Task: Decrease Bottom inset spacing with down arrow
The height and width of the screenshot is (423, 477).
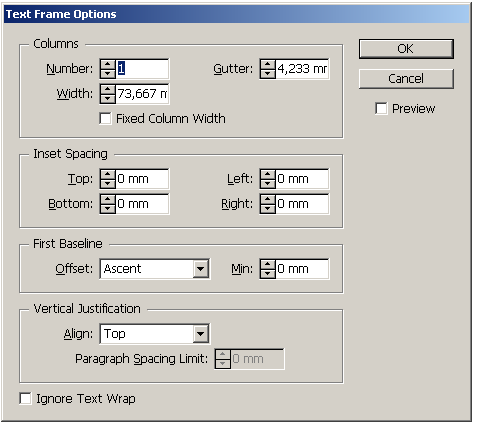Action: 108,208
